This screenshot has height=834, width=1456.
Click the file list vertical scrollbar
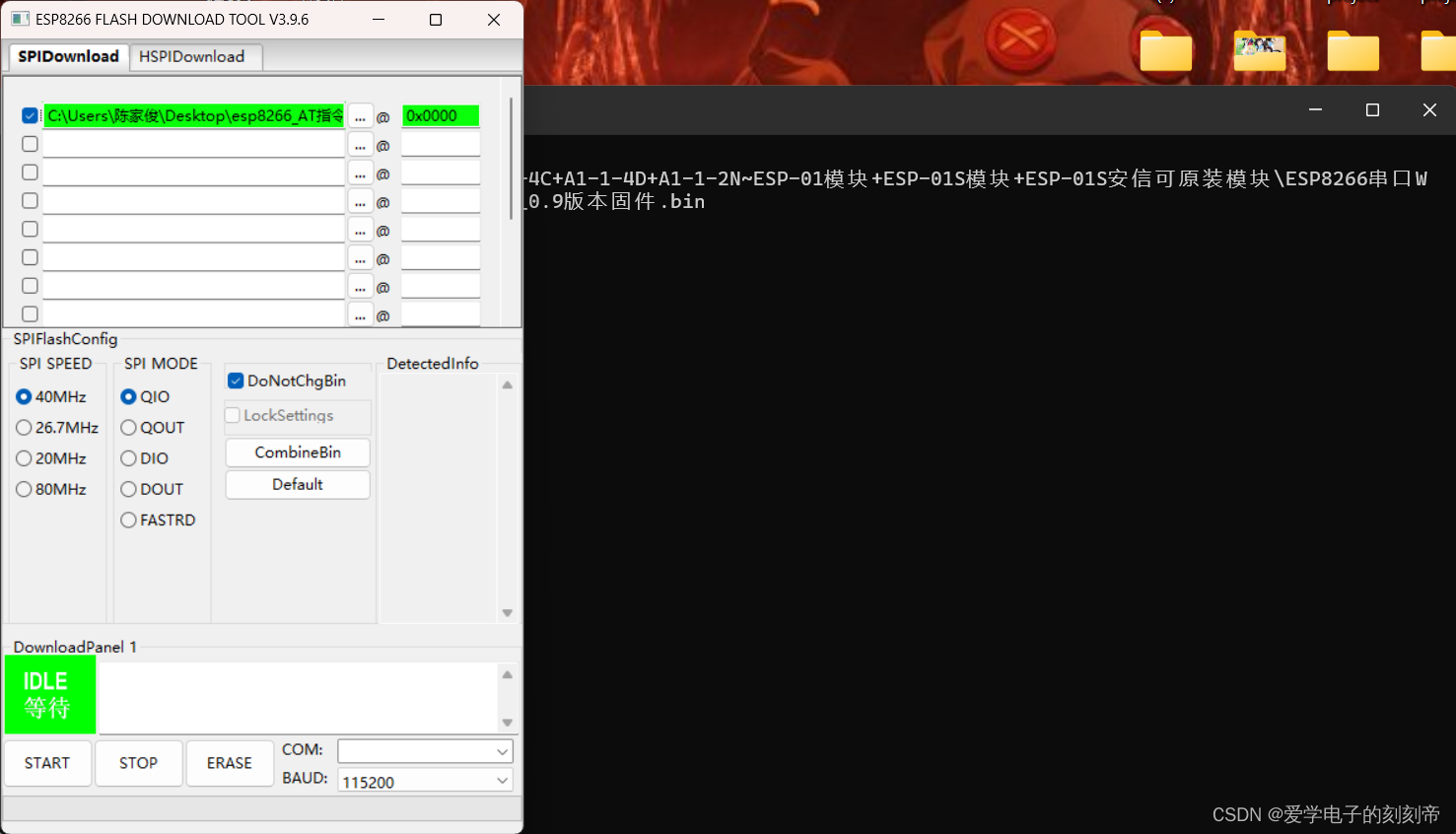coord(511,158)
